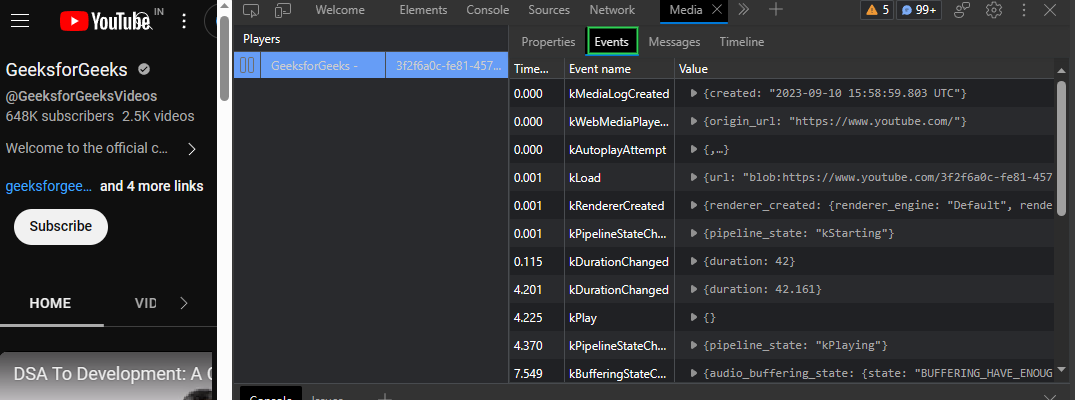Switch to the Elements tab
The height and width of the screenshot is (400, 1075).
[x=423, y=10]
